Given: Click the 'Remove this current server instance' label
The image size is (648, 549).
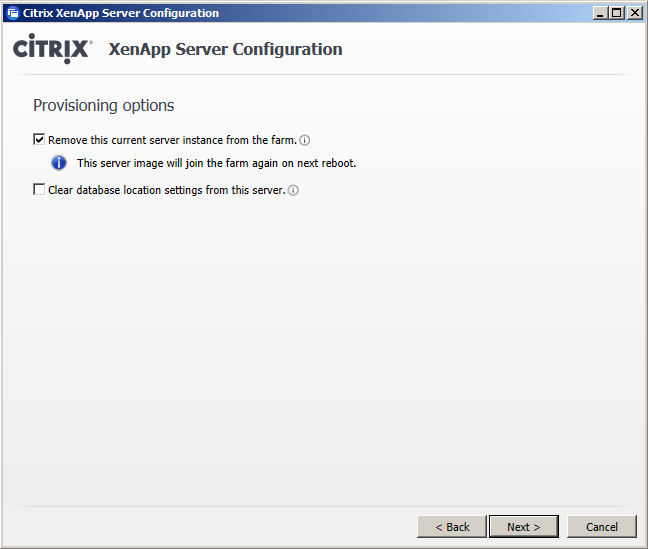Looking at the screenshot, I should click(172, 141).
